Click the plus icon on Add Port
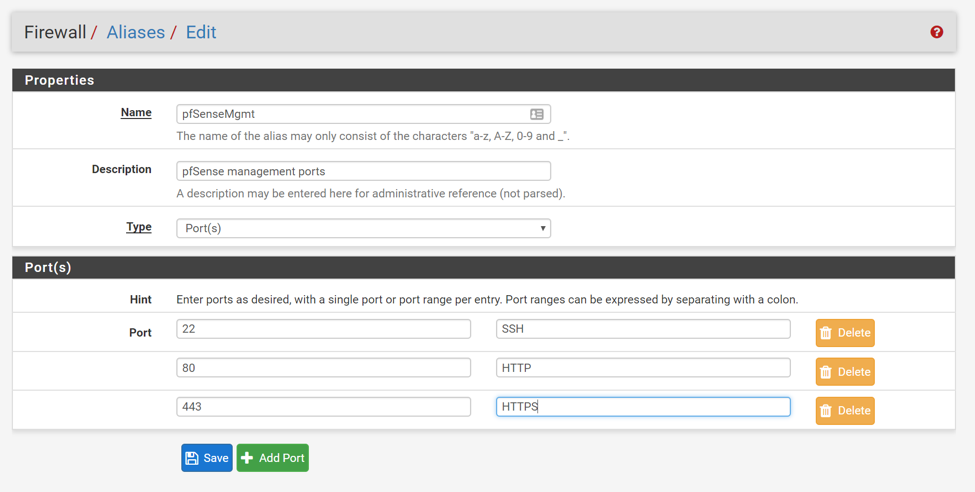 click(247, 458)
